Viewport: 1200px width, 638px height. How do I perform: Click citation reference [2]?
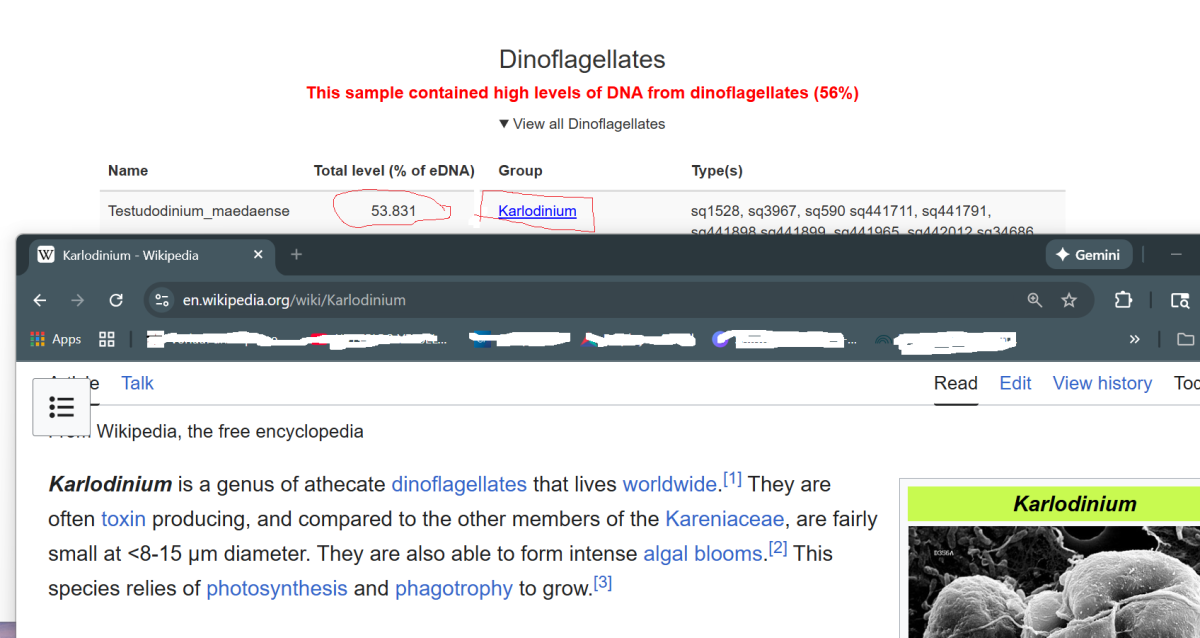[778, 548]
